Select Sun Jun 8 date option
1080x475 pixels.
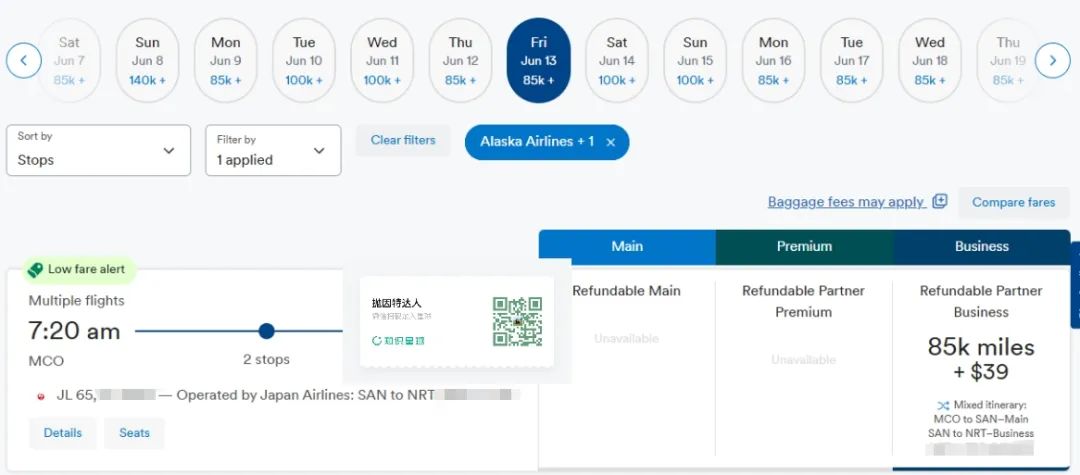click(147, 61)
